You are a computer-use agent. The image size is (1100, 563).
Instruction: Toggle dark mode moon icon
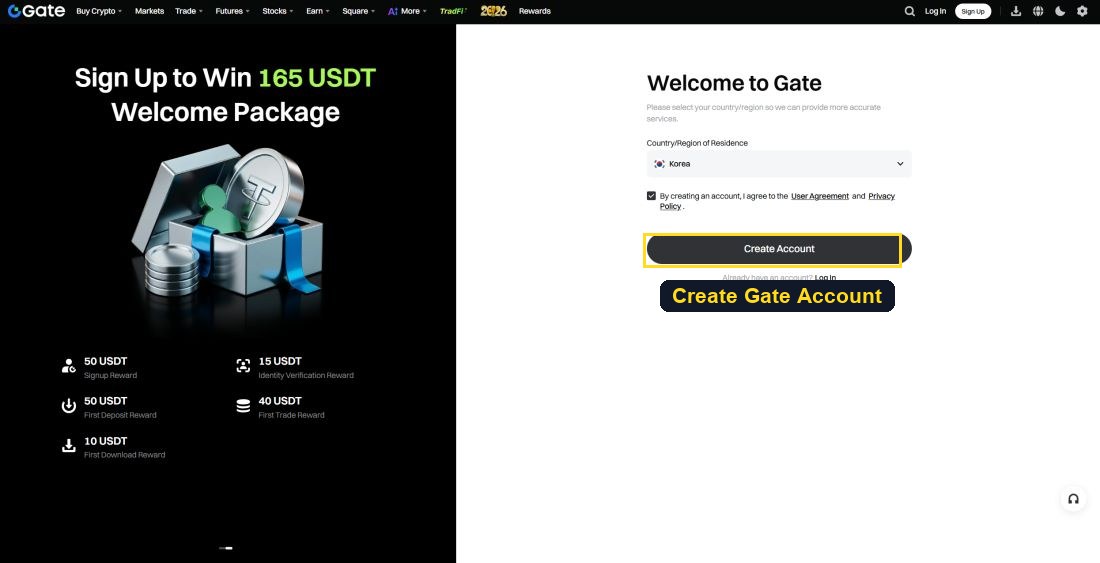click(1060, 11)
